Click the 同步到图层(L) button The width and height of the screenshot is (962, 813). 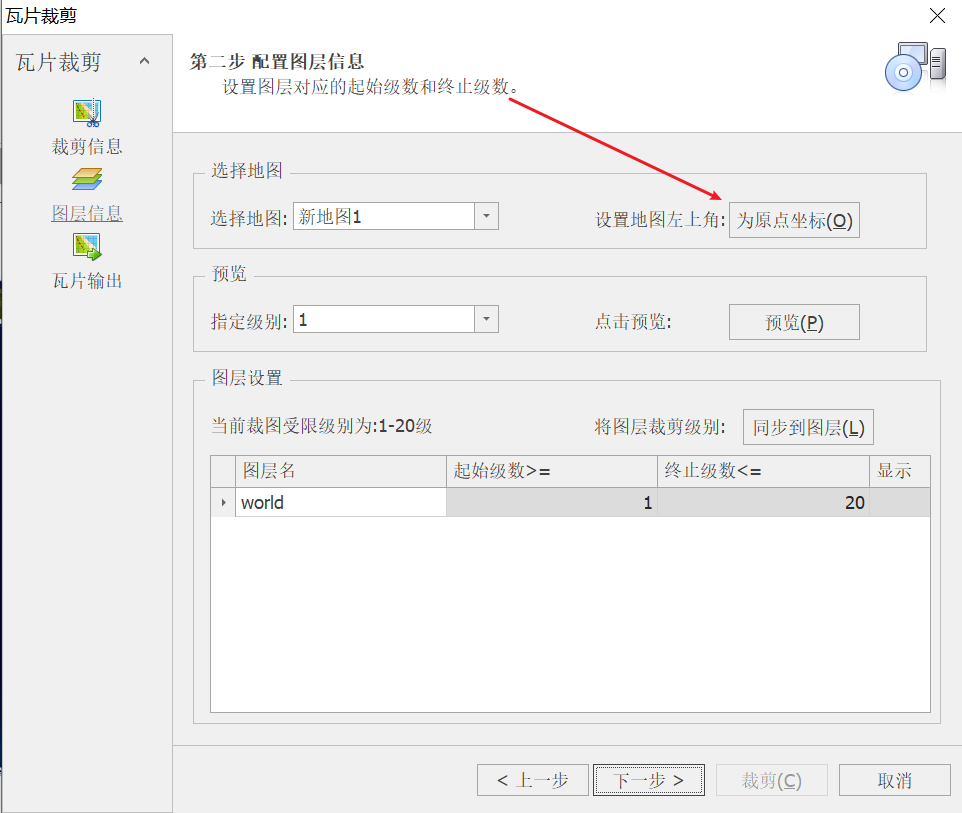808,427
